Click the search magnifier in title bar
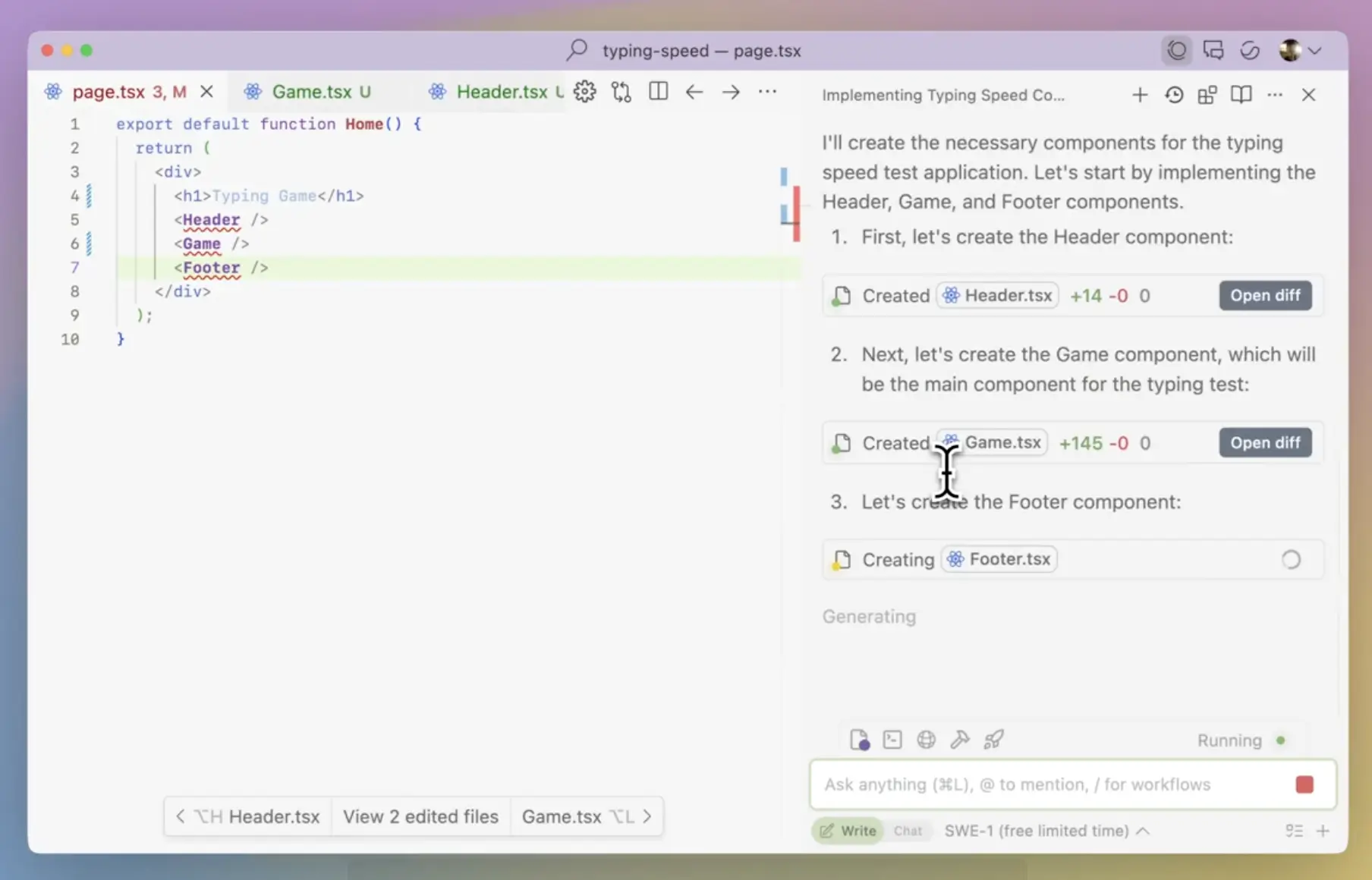The width and height of the screenshot is (1372, 880). click(577, 50)
